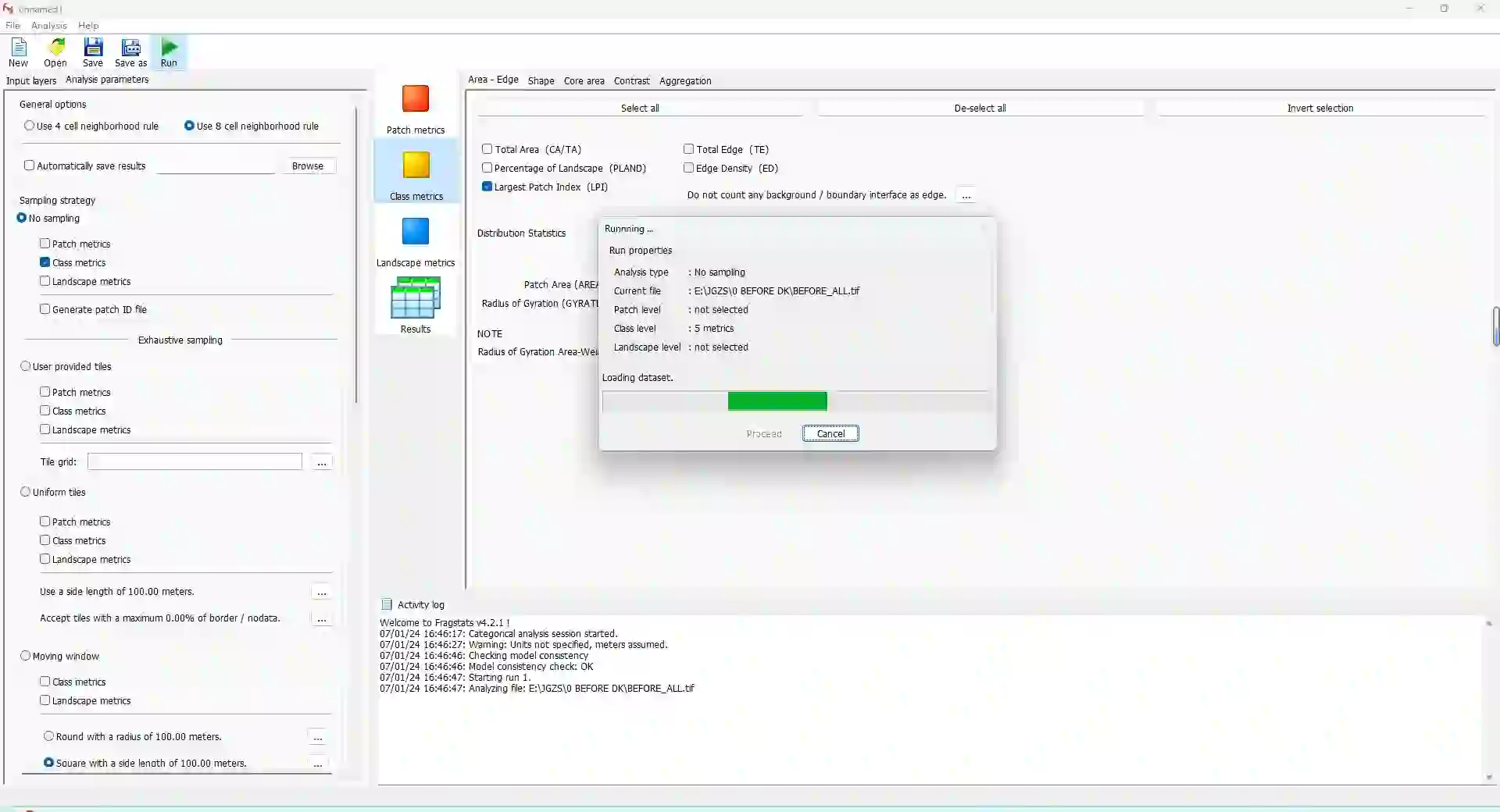Switch to the Contrast tab

[631, 80]
